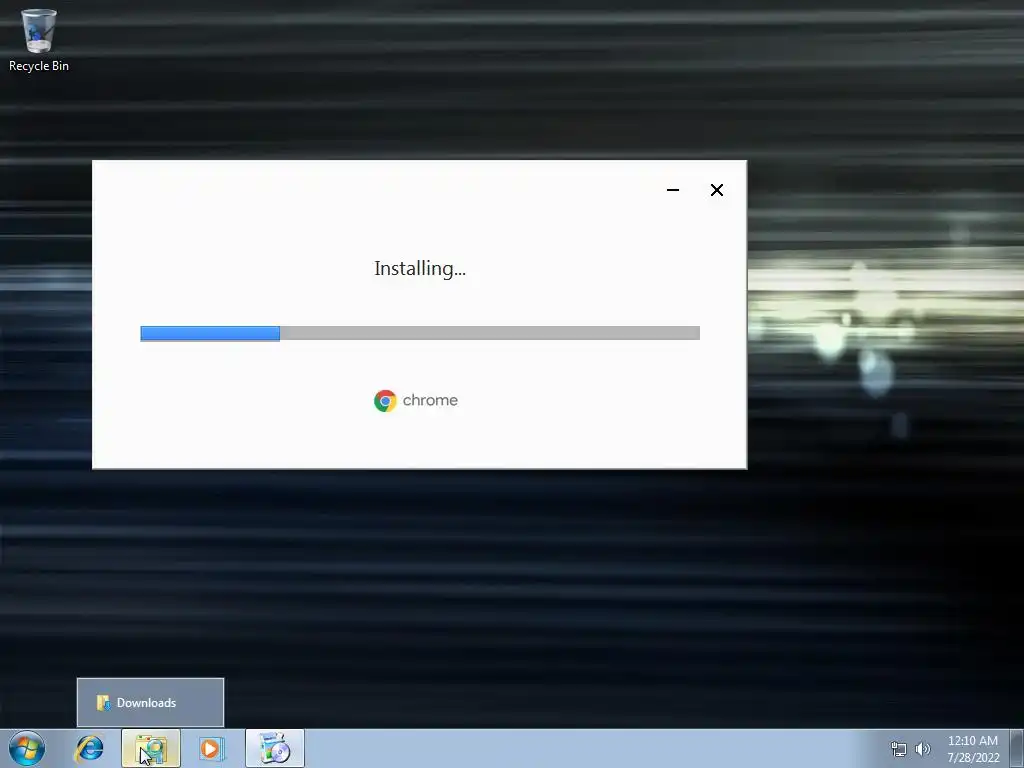The width and height of the screenshot is (1024, 768).
Task: Launch Windows Media Player from taskbar
Action: click(x=211, y=748)
